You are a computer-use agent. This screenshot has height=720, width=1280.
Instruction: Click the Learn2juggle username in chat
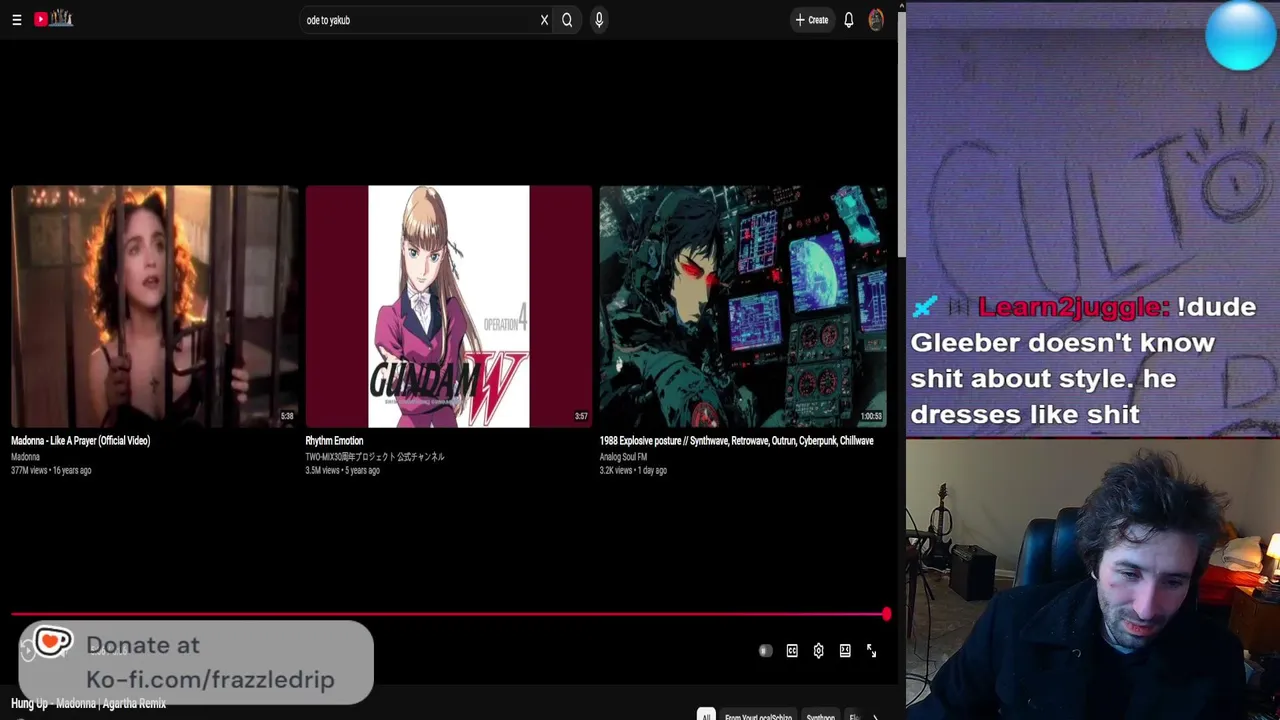1073,307
